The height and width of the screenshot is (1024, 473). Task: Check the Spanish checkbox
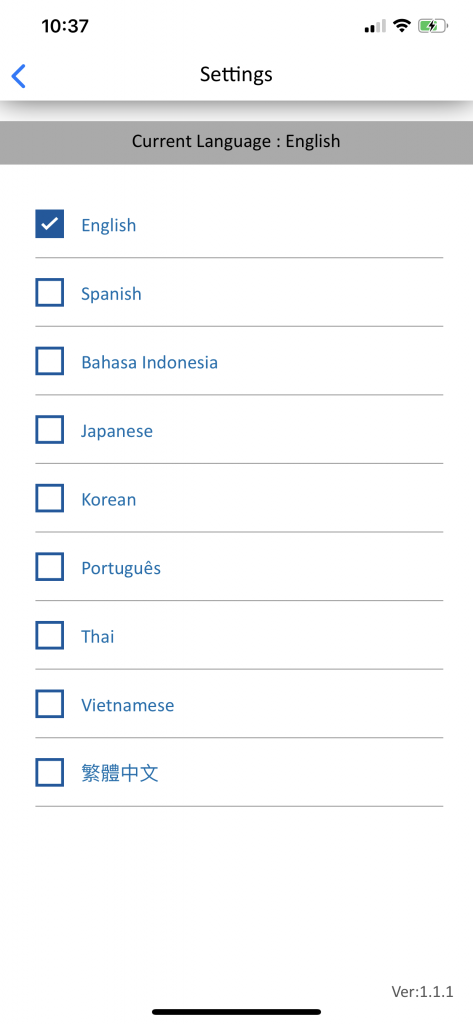pyautogui.click(x=50, y=293)
